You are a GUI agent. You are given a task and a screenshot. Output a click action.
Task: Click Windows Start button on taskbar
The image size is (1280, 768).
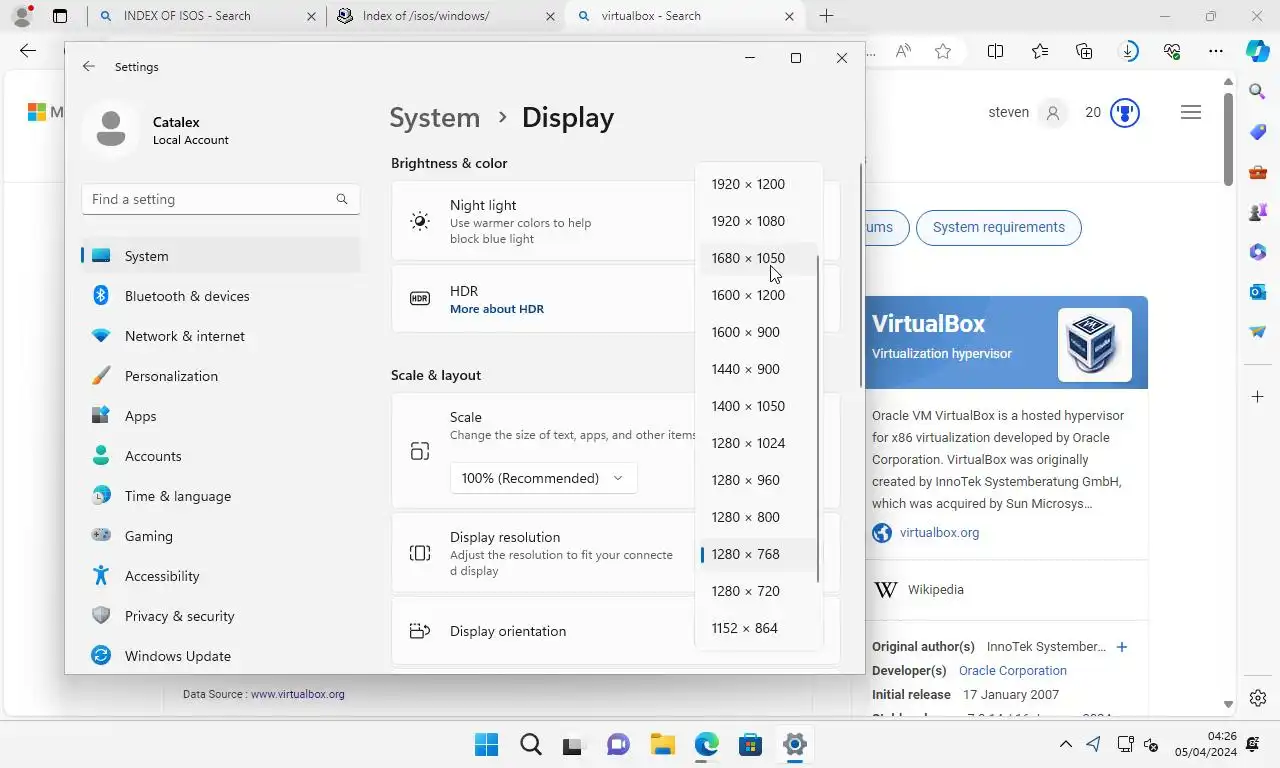[x=487, y=745]
